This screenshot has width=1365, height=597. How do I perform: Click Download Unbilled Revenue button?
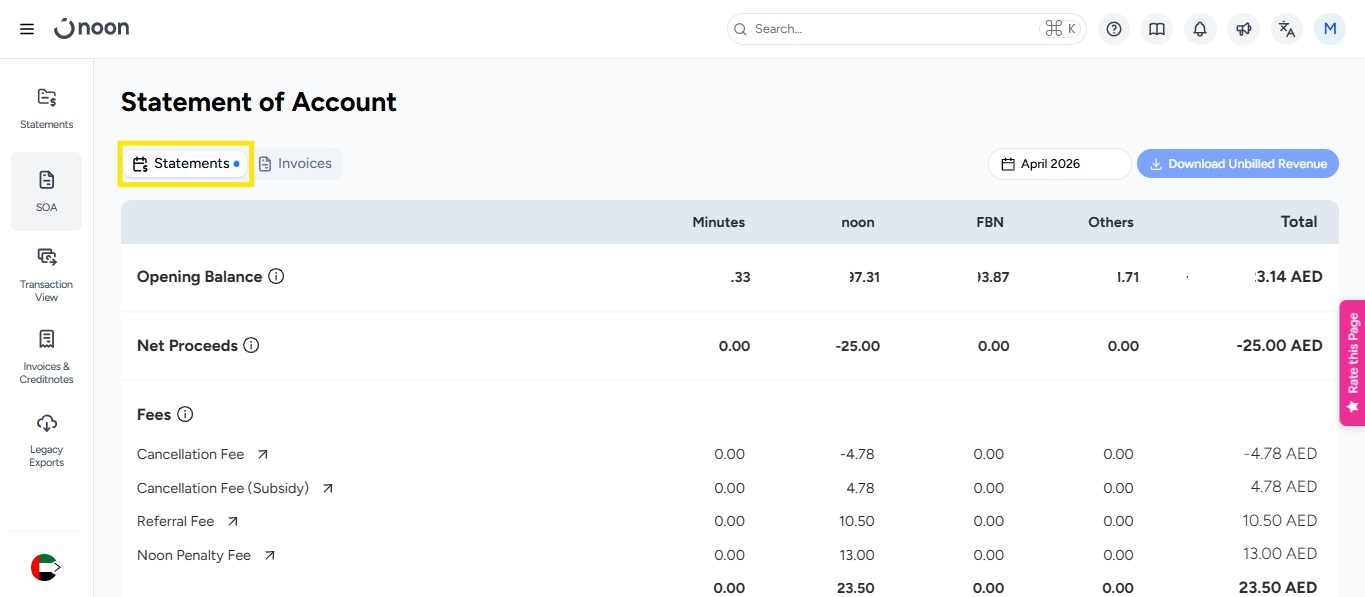point(1237,164)
